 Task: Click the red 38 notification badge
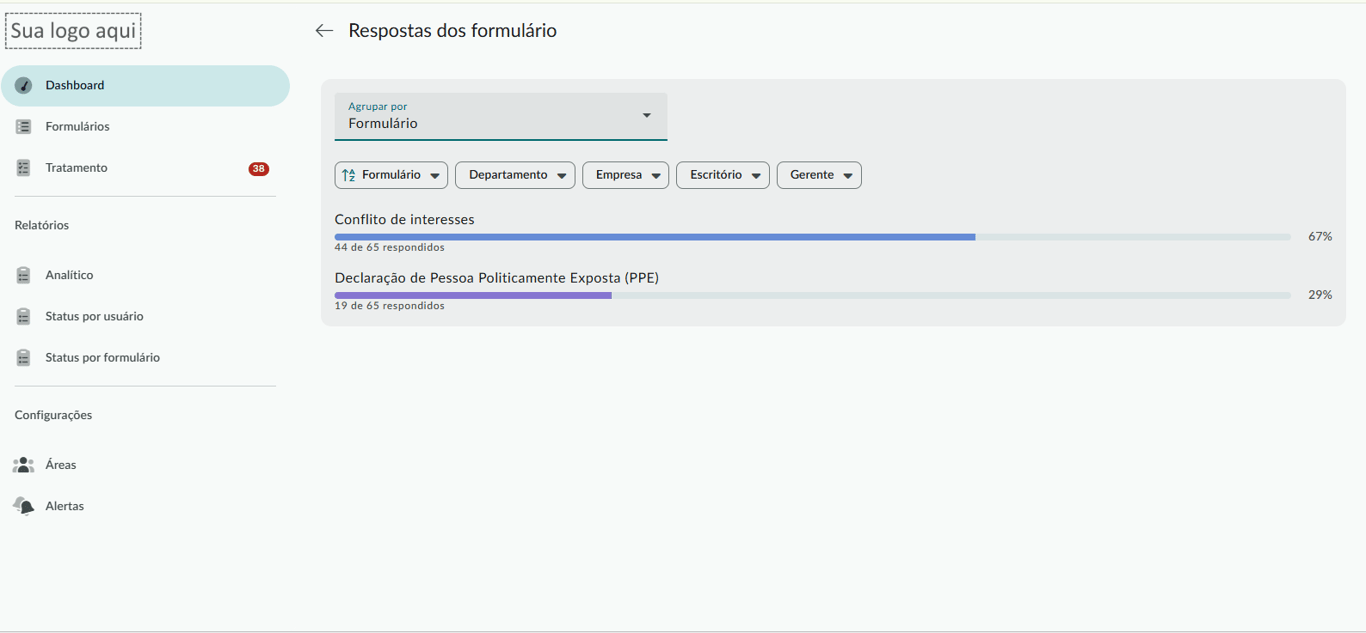(x=259, y=169)
